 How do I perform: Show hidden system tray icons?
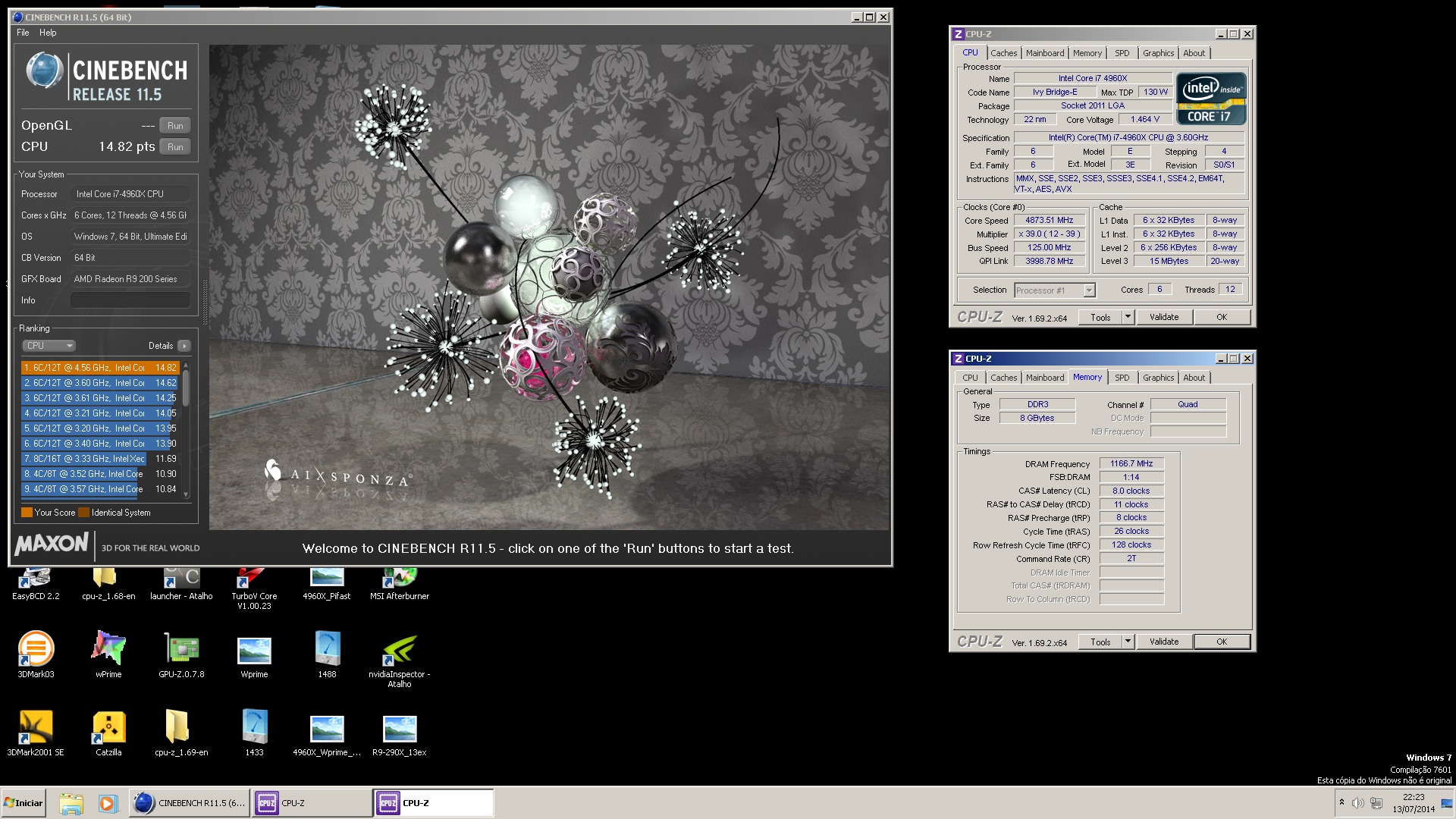(1341, 802)
